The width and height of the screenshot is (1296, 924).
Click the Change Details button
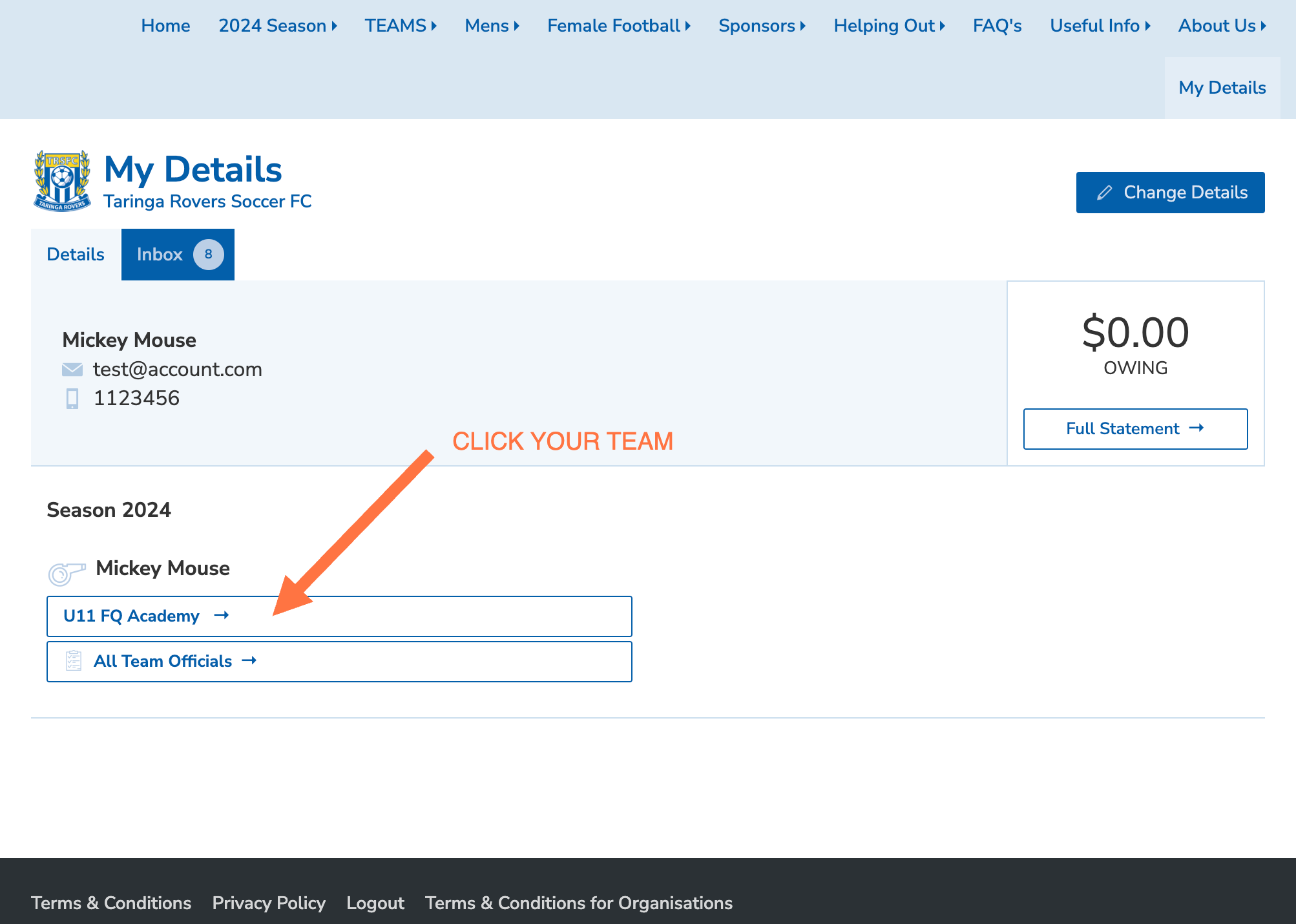(1171, 193)
